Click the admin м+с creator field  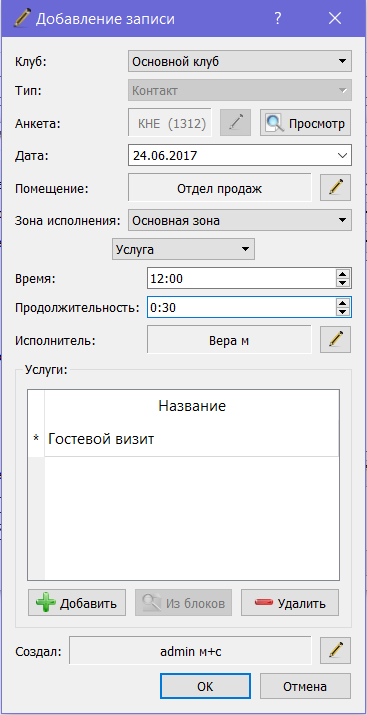coord(191,651)
